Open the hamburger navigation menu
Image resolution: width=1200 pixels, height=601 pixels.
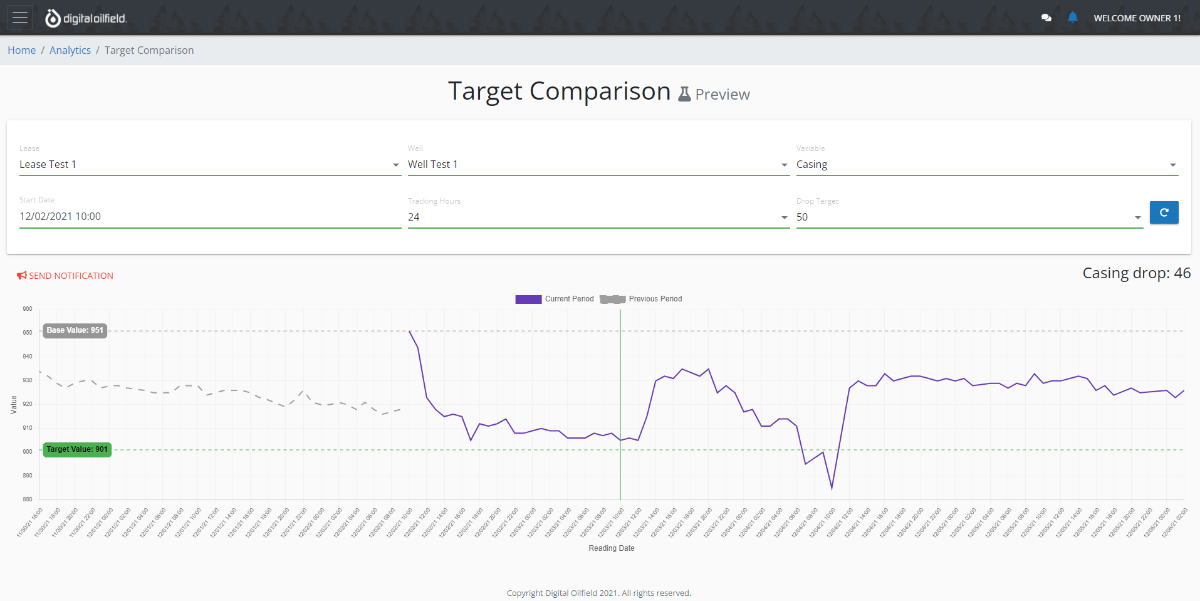[19, 17]
